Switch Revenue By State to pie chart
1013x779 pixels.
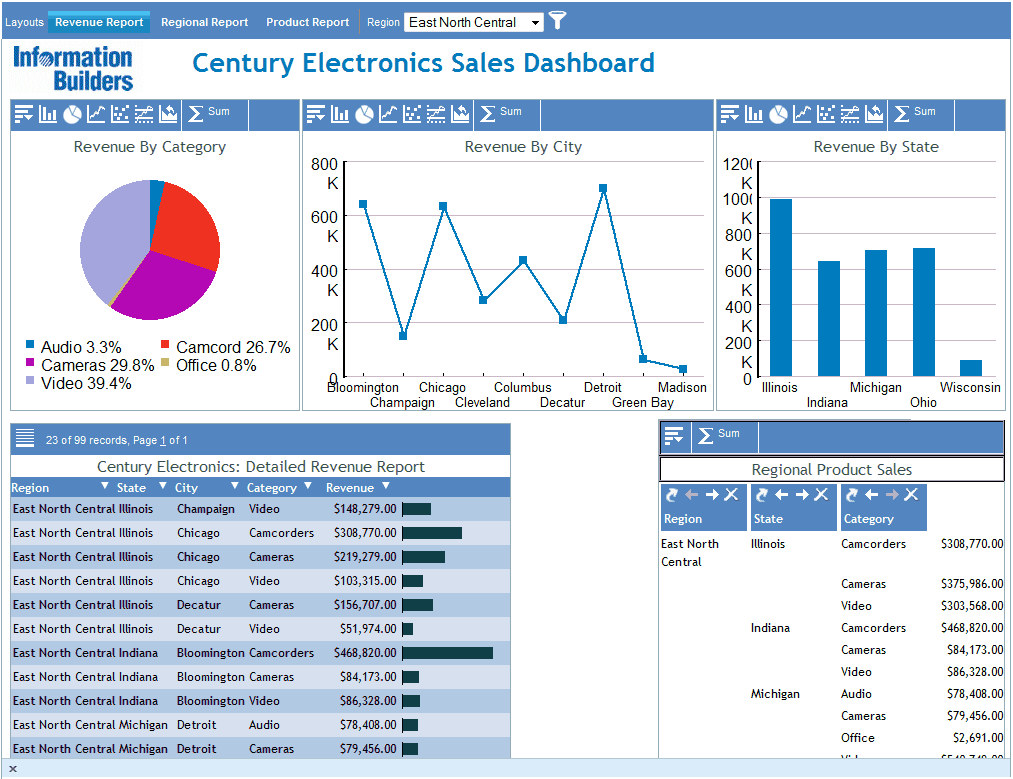click(778, 114)
